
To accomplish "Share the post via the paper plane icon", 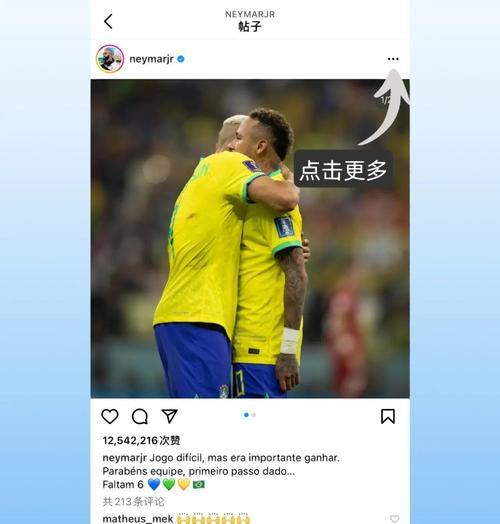I will (169, 416).
